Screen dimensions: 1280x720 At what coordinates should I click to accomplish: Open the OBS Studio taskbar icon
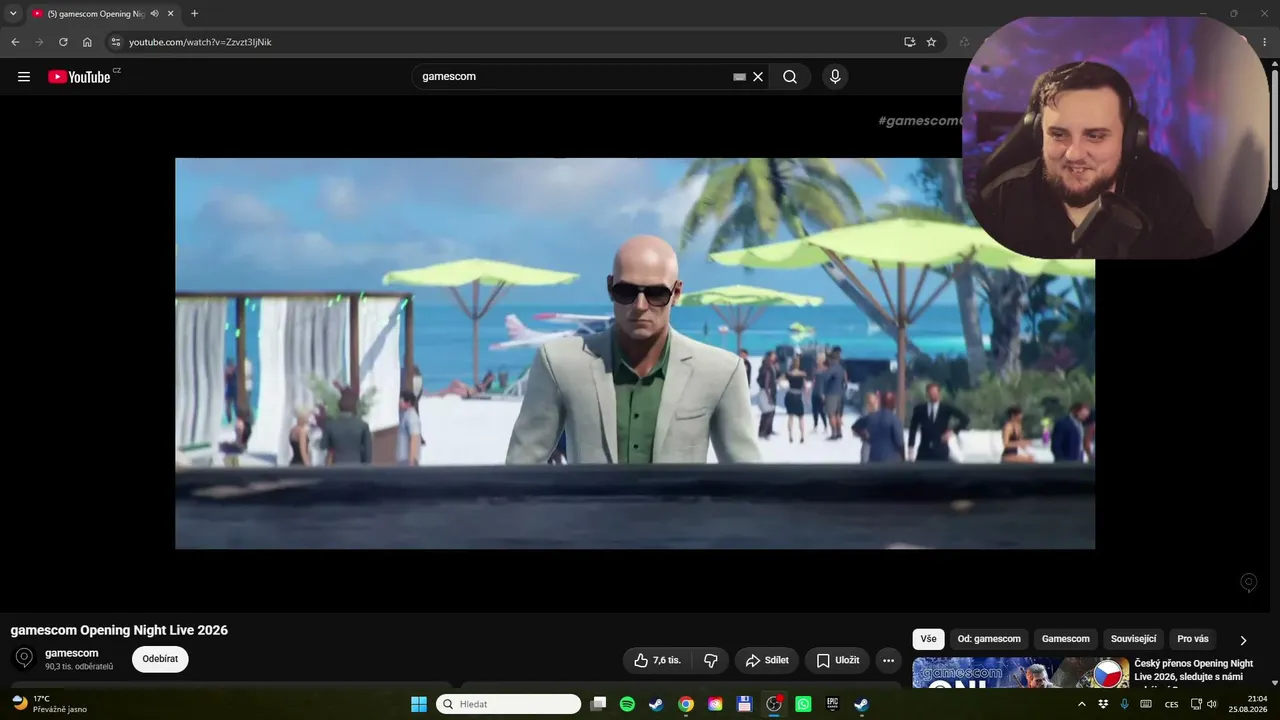pyautogui.click(x=774, y=704)
